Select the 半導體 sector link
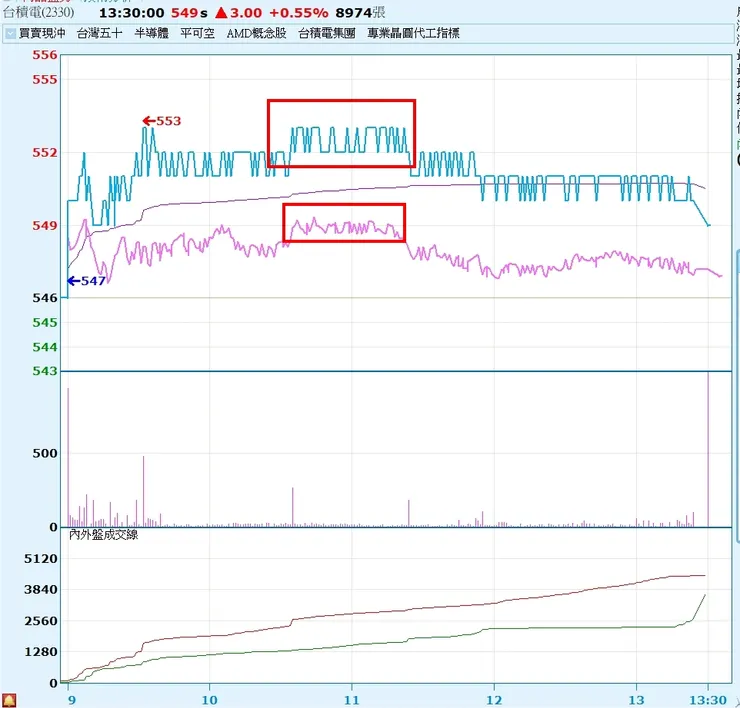Screen dimensions: 740x708 point(151,33)
